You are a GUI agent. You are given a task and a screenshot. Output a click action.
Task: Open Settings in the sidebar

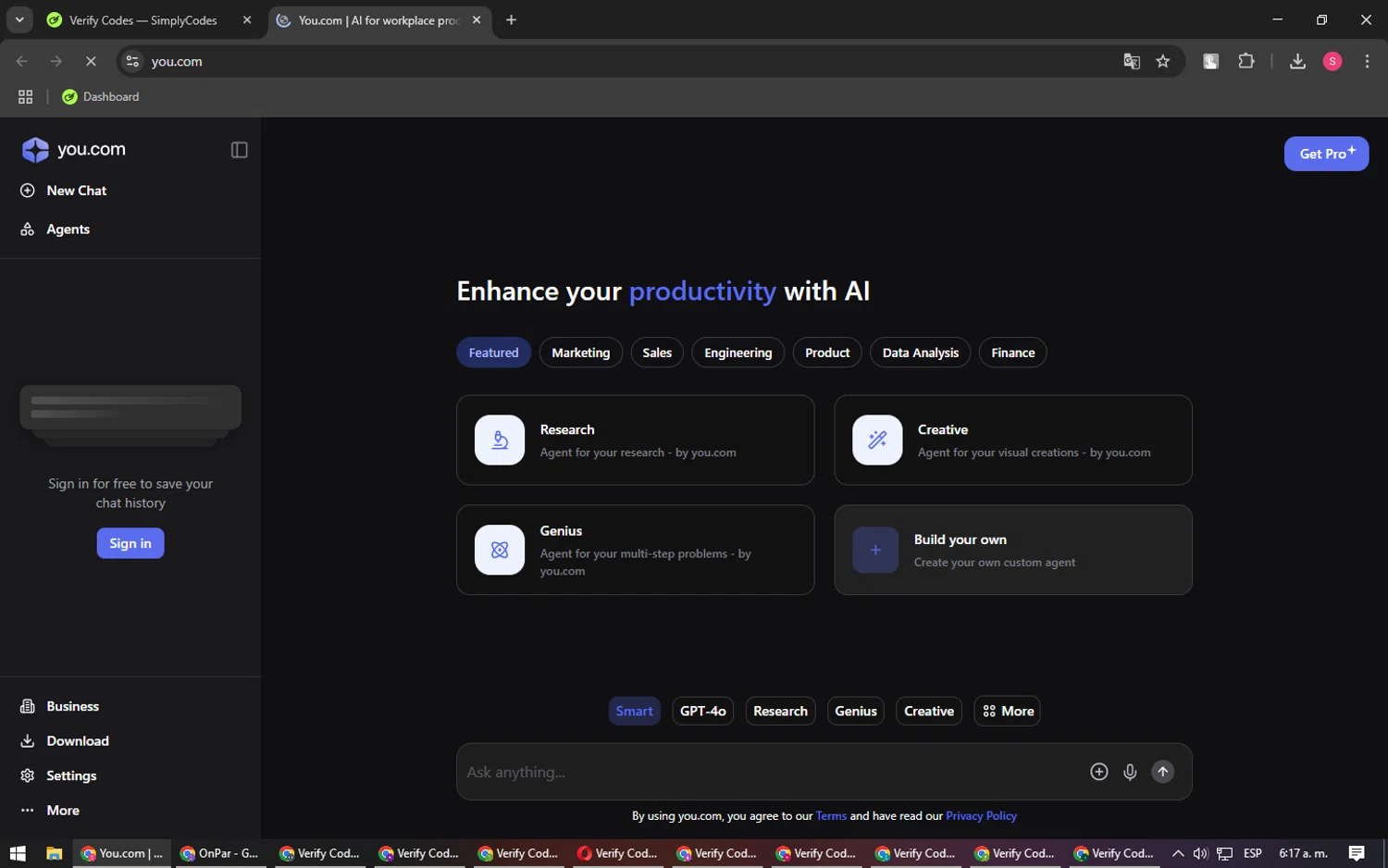[x=58, y=775]
